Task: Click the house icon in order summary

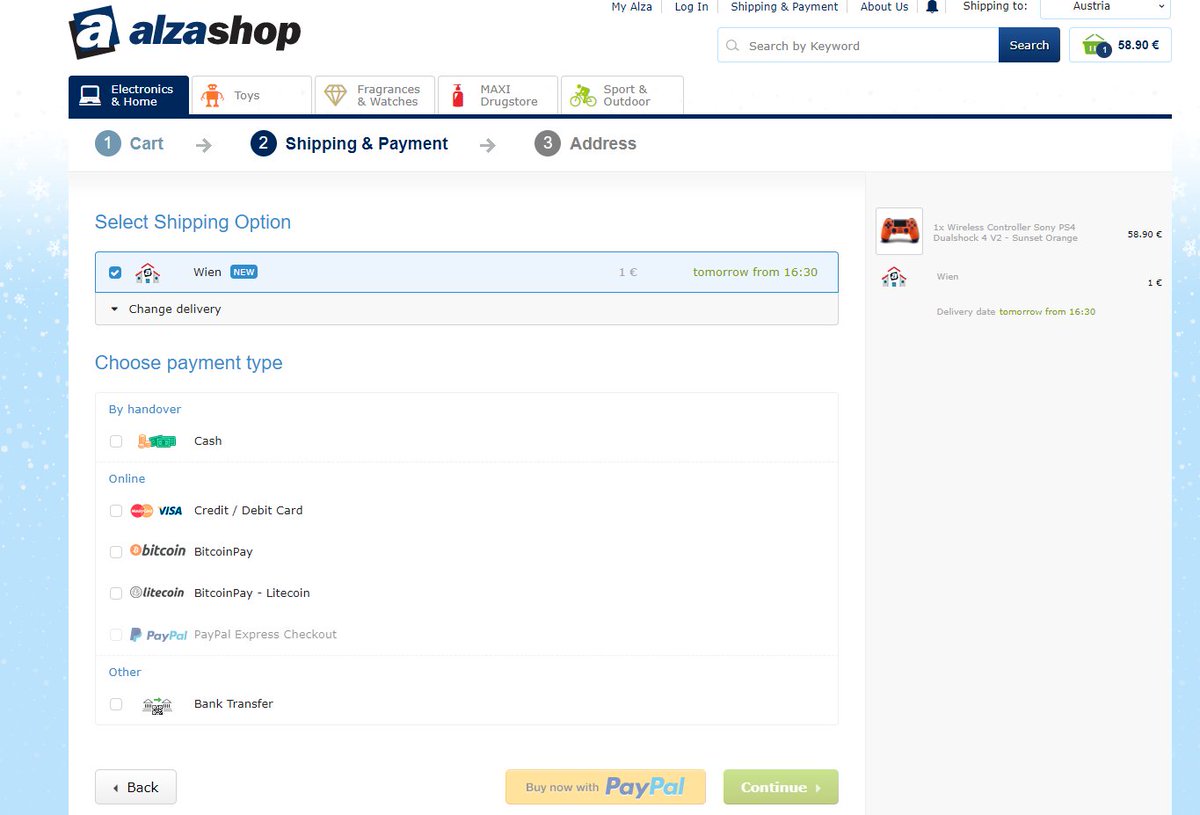Action: pyautogui.click(x=894, y=277)
